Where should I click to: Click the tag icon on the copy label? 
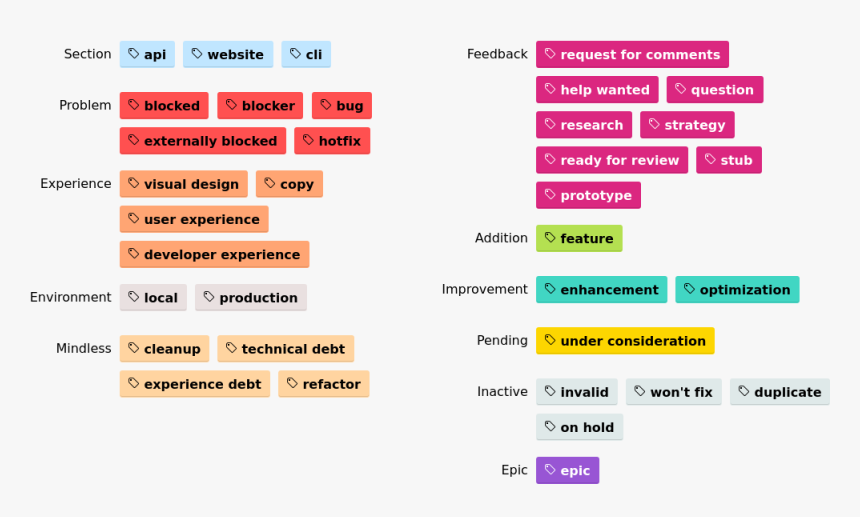click(x=270, y=183)
